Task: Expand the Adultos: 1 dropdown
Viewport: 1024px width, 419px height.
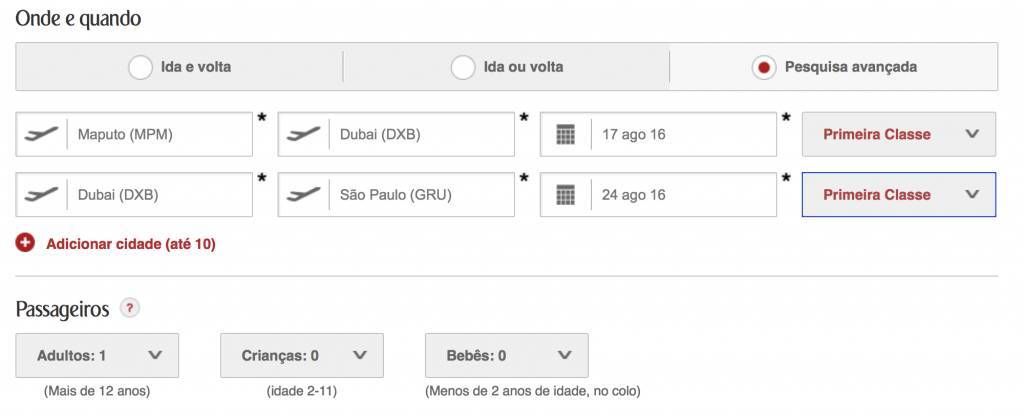Action: 97,355
